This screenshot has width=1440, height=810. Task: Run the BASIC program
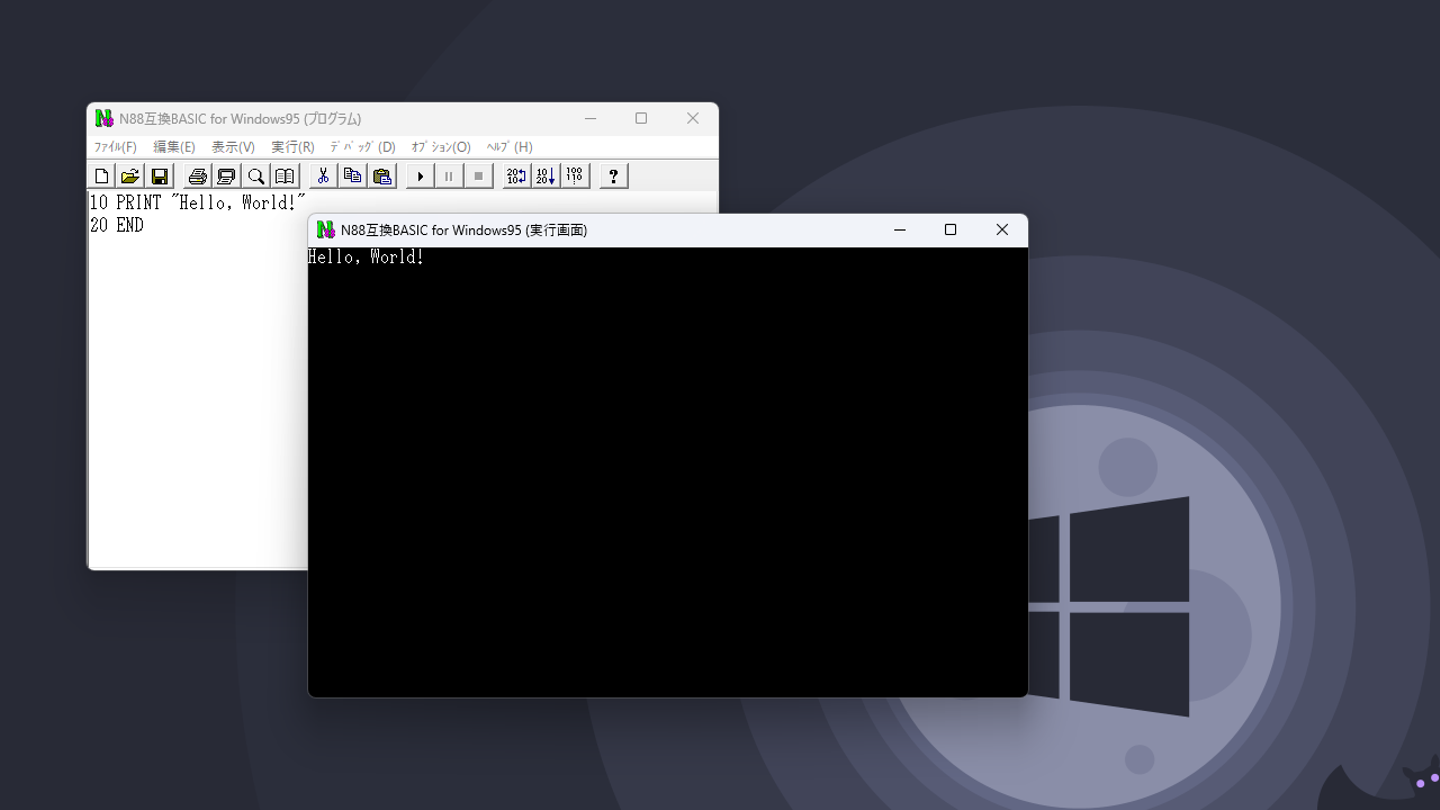coord(420,176)
